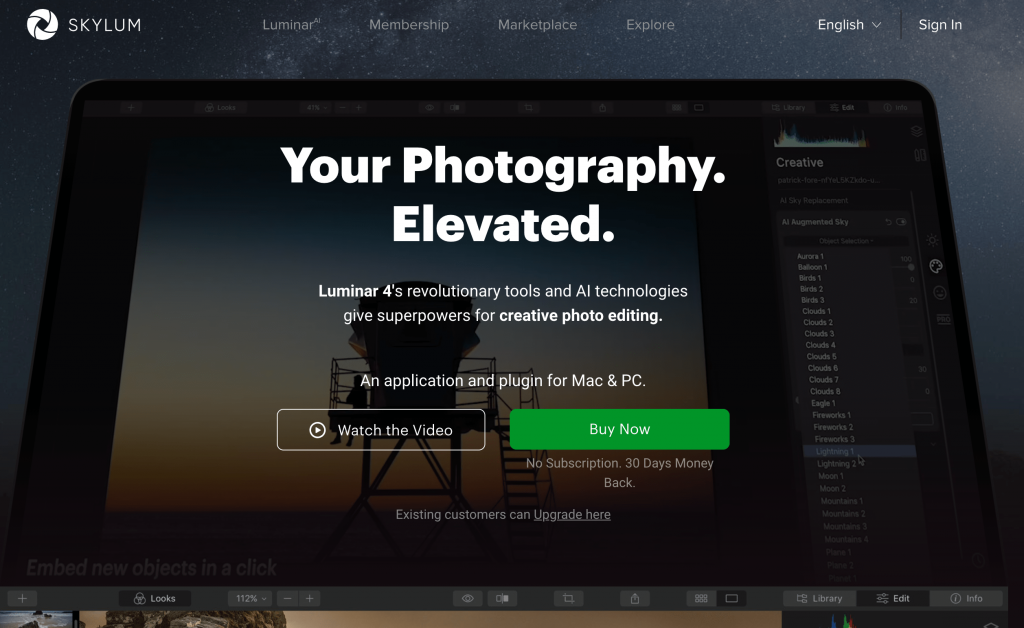This screenshot has width=1024, height=628.
Task: Click the zoom out minus icon
Action: coord(287,598)
